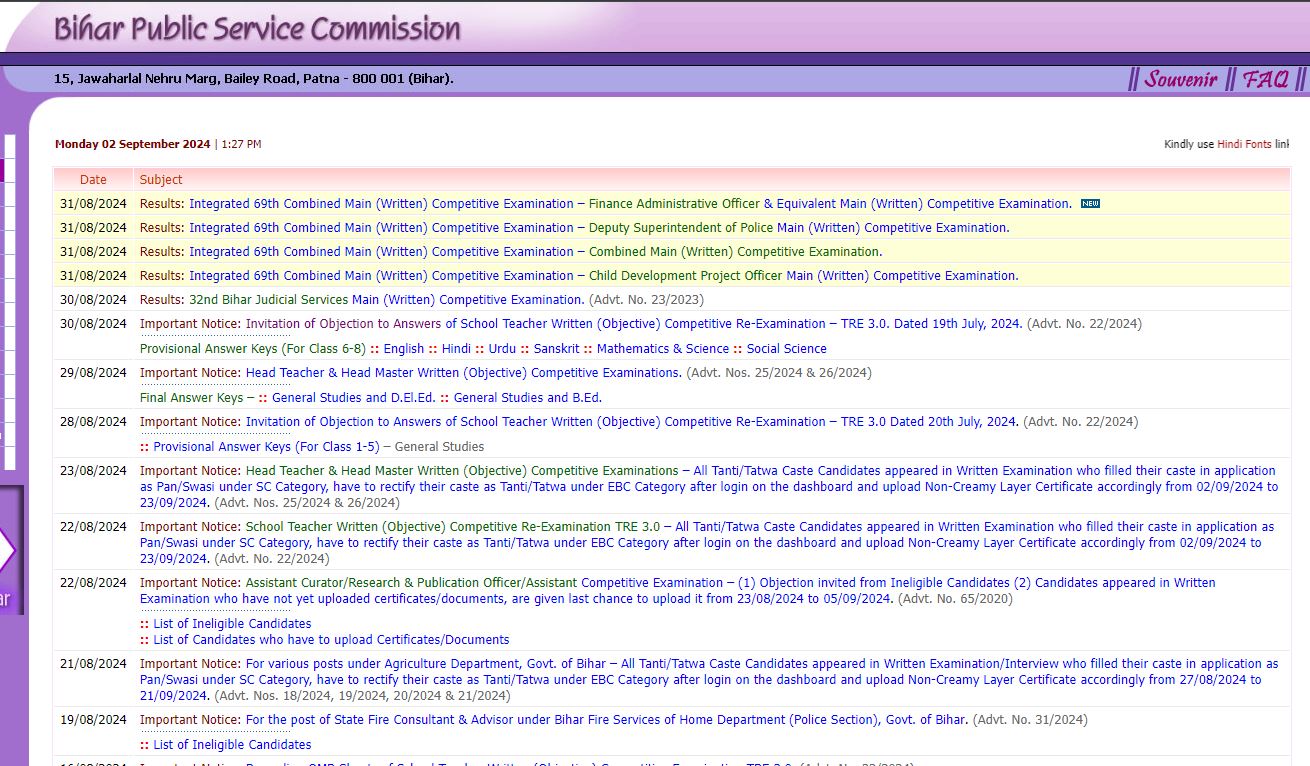The image size is (1310, 766).
Task: Open Provisional Answer Keys (For Class 1-5) link
Action: [x=266, y=447]
